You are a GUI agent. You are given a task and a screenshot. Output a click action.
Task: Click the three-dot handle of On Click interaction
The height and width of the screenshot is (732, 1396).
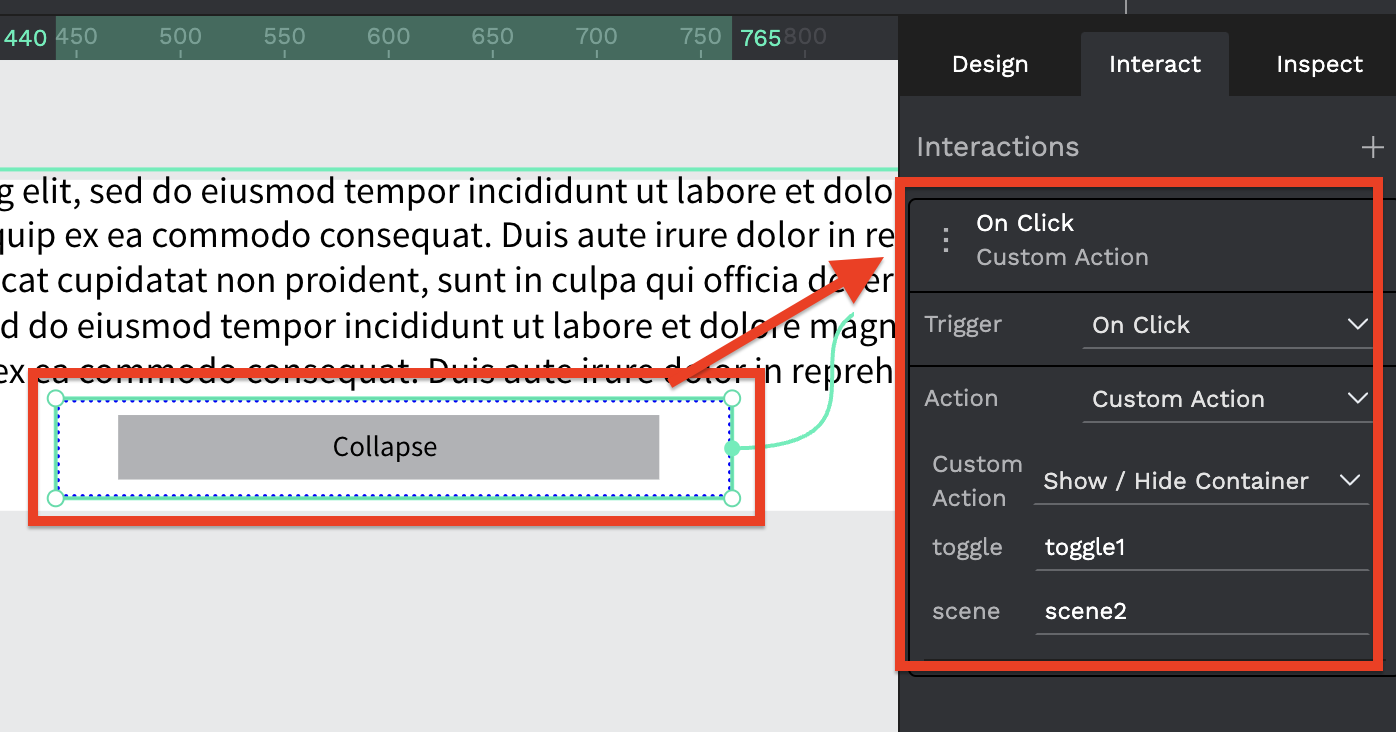(945, 240)
